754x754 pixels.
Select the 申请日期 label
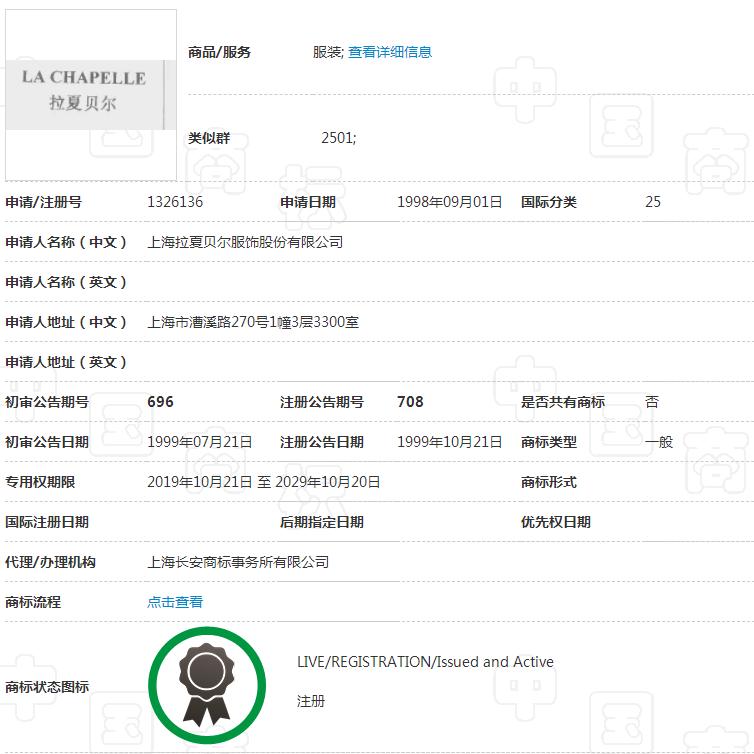[308, 202]
